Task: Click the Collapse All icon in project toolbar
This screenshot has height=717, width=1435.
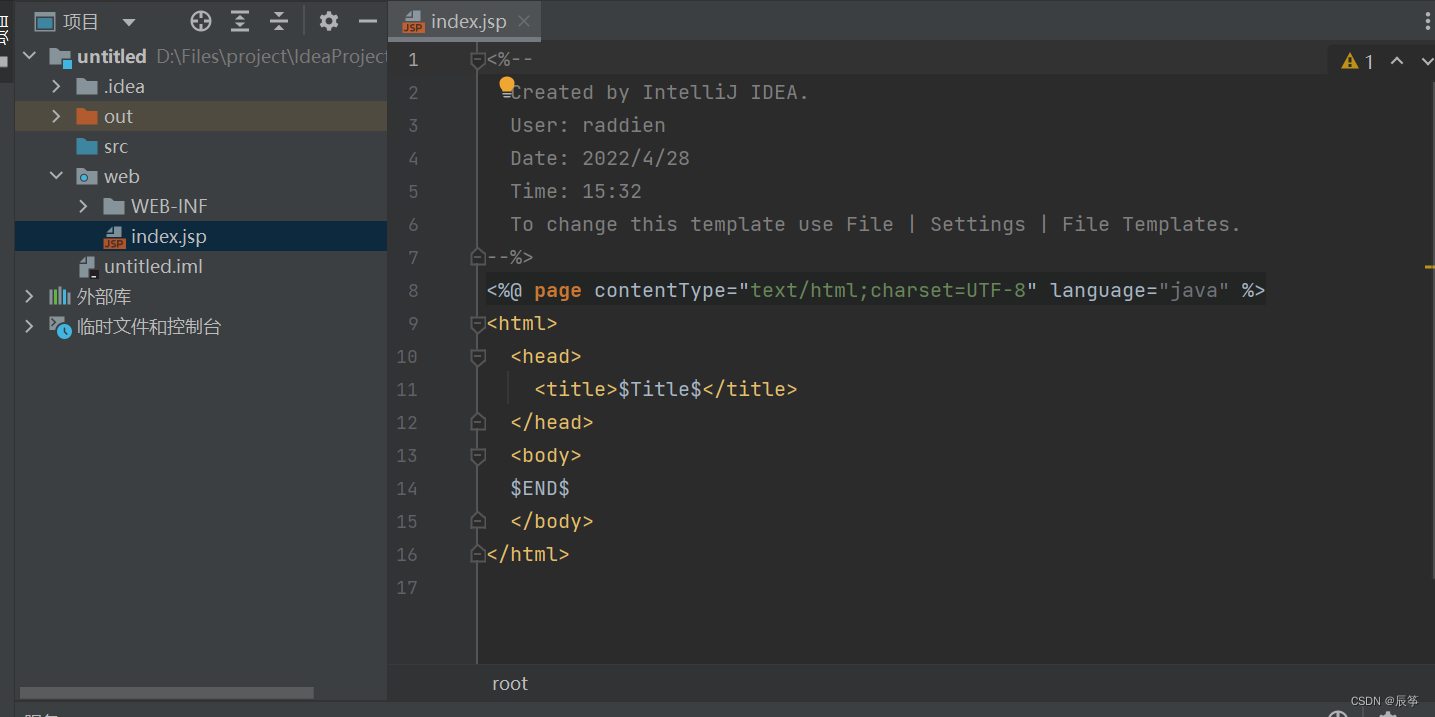Action: [279, 21]
